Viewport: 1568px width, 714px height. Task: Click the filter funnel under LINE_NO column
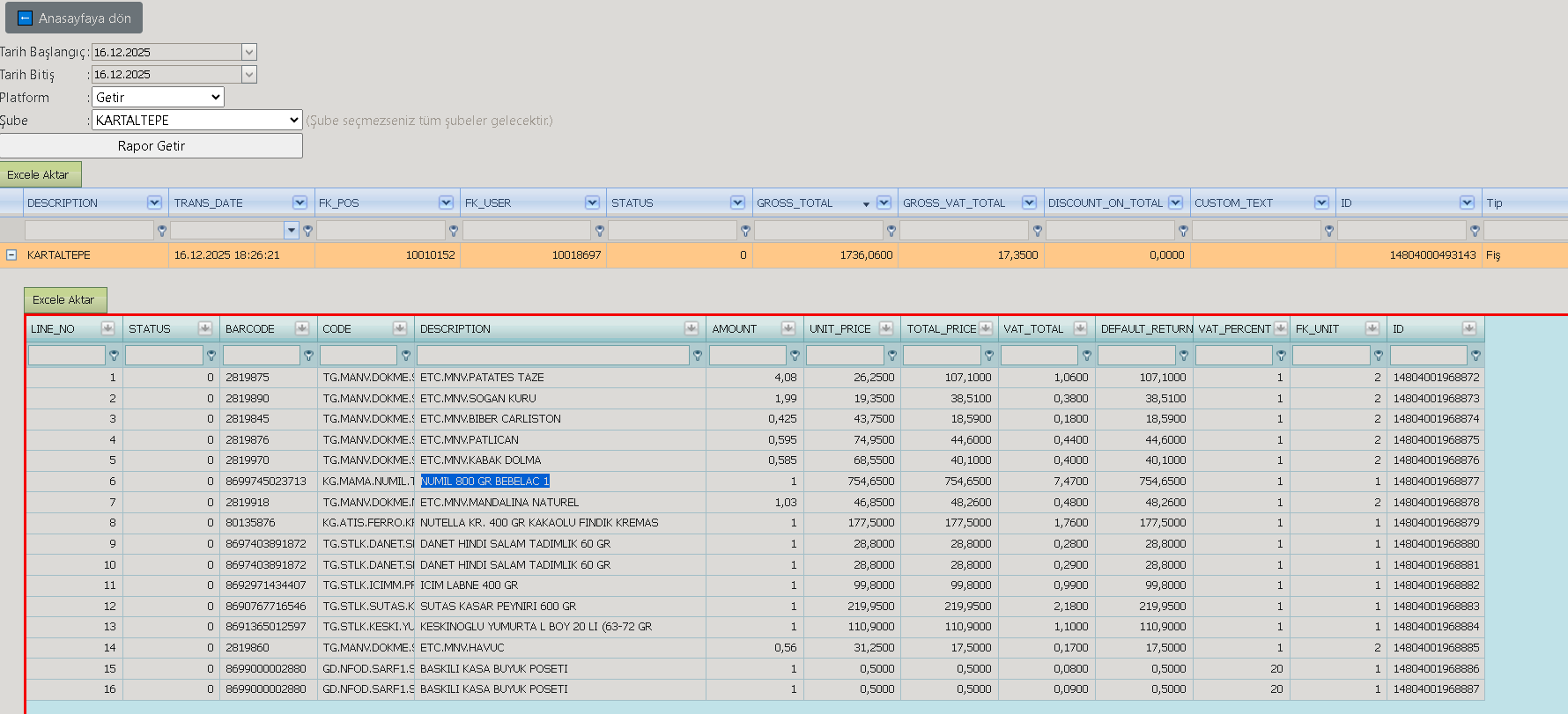point(114,356)
